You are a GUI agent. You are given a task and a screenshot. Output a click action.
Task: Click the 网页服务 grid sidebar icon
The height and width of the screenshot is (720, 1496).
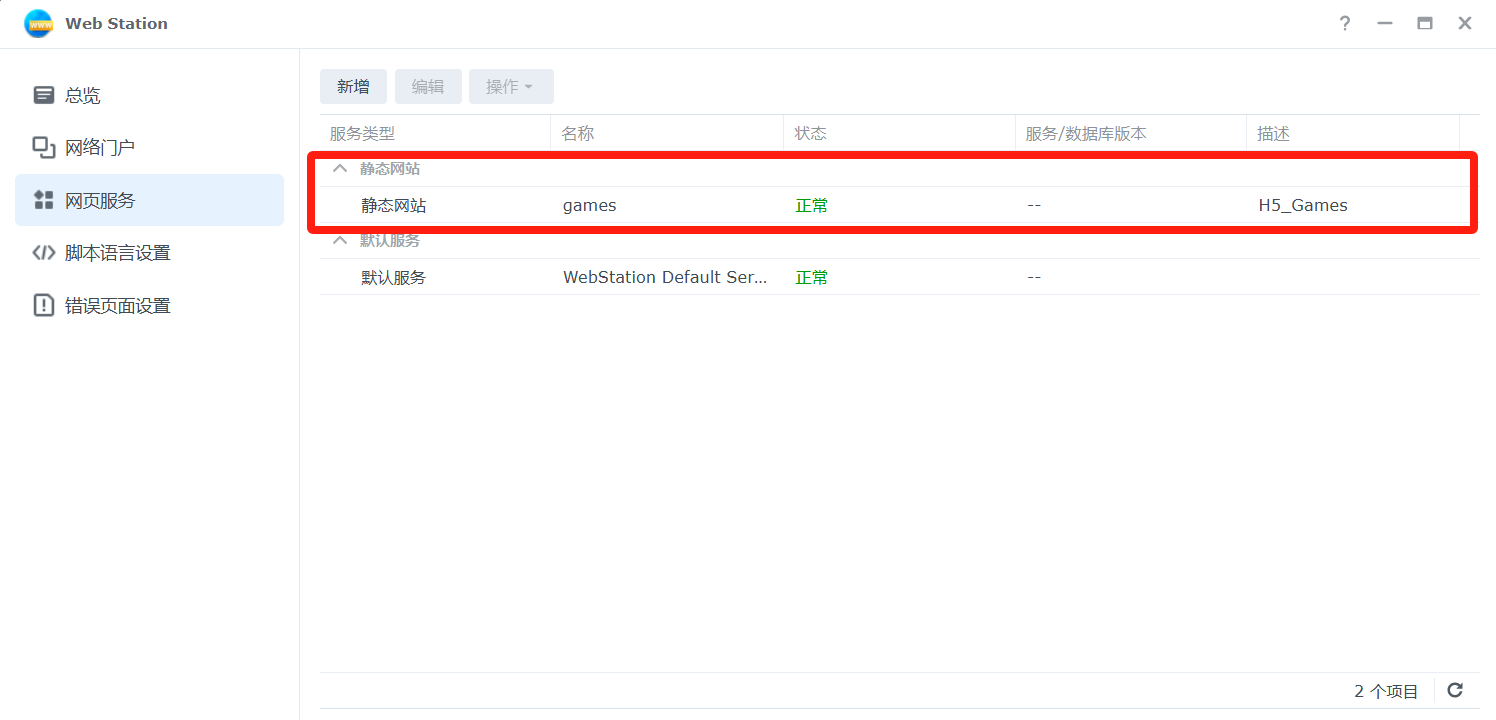(44, 200)
